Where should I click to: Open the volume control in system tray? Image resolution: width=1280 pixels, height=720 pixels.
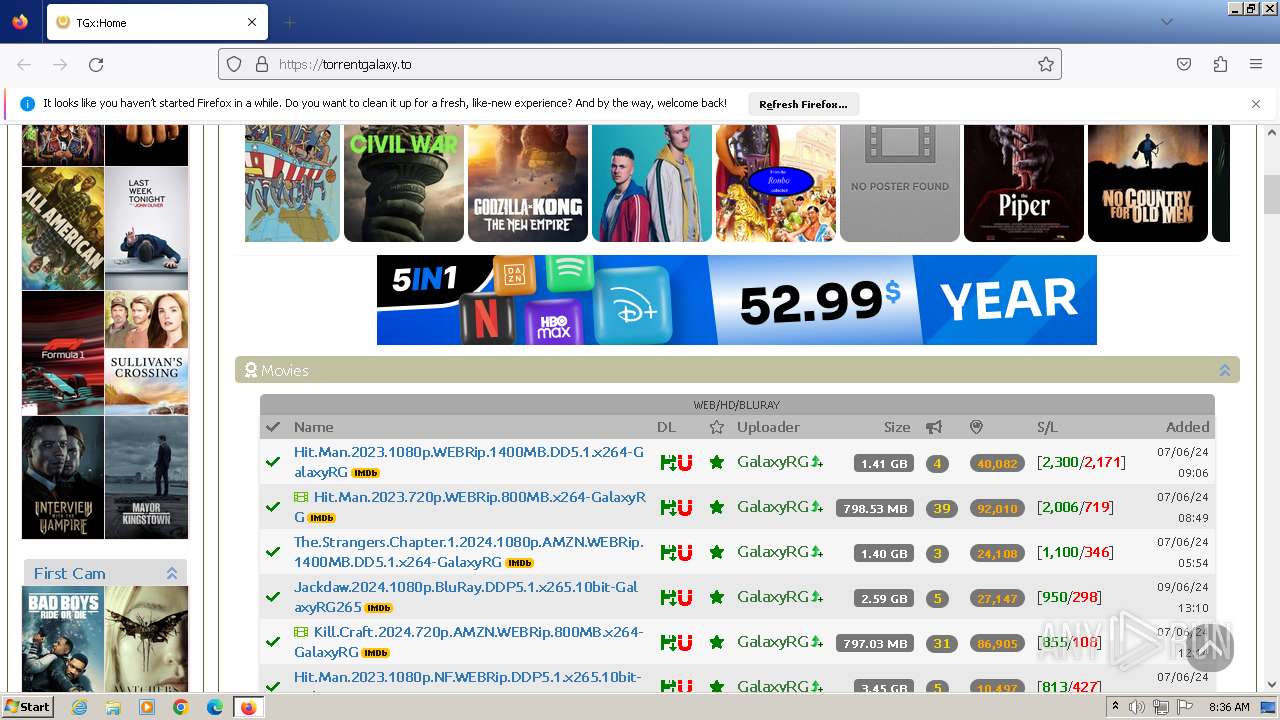tap(1137, 707)
